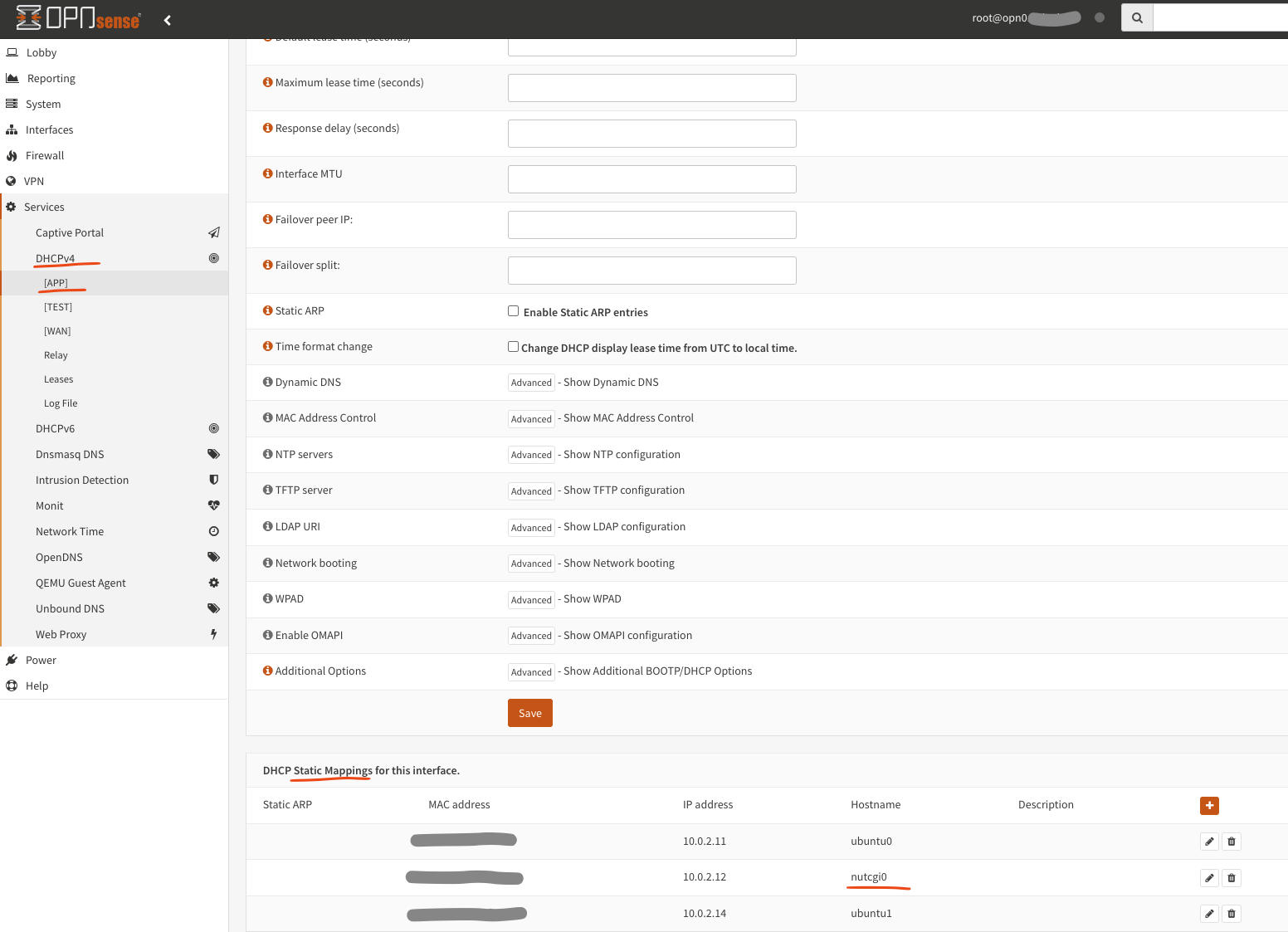Open the Interfaces sidebar menu
The width and height of the screenshot is (1288, 932).
pos(49,129)
